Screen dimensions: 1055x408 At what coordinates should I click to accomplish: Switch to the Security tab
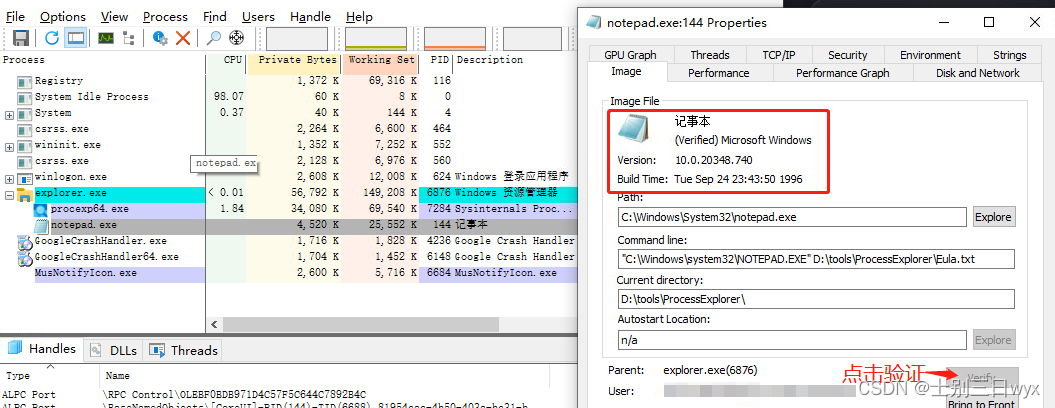pyautogui.click(x=848, y=55)
